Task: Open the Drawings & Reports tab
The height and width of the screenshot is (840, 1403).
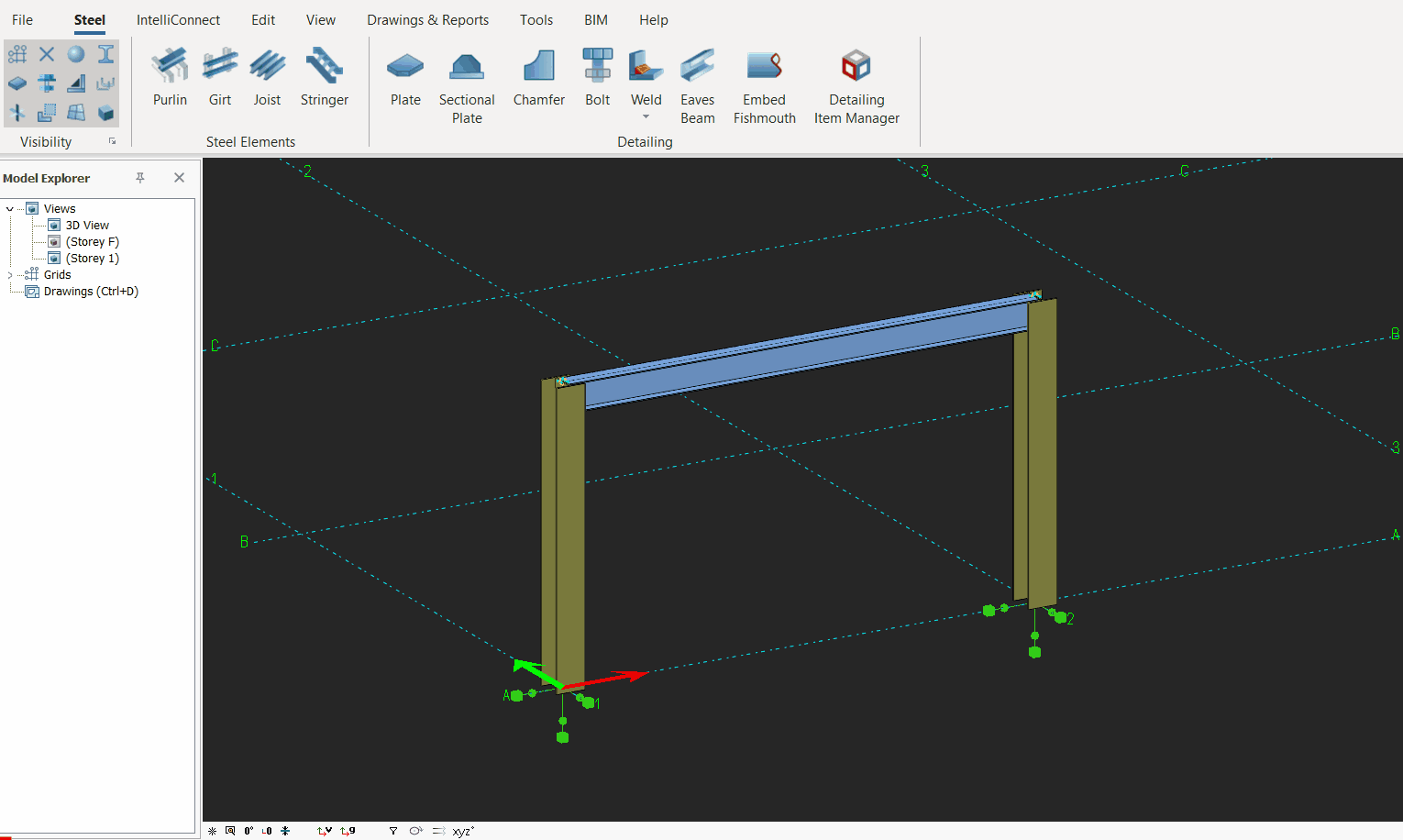Action: 427,20
